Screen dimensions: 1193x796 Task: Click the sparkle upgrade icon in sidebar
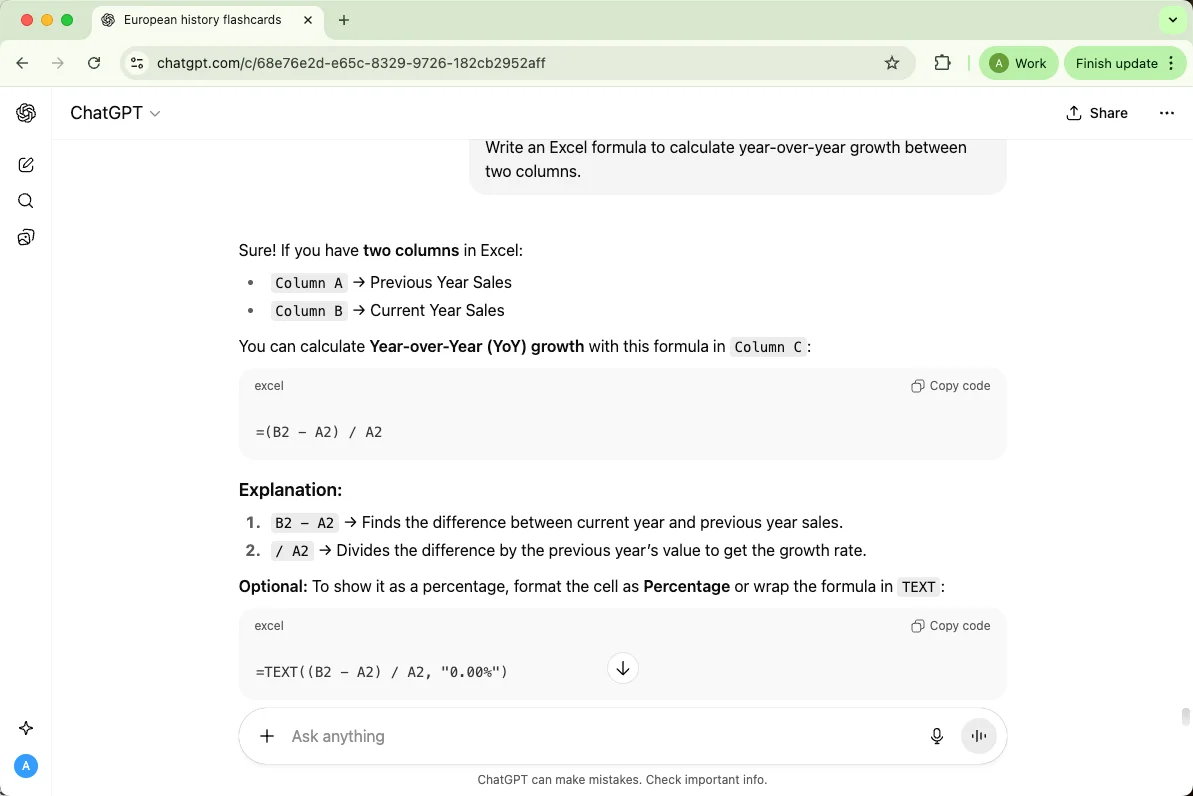[26, 728]
